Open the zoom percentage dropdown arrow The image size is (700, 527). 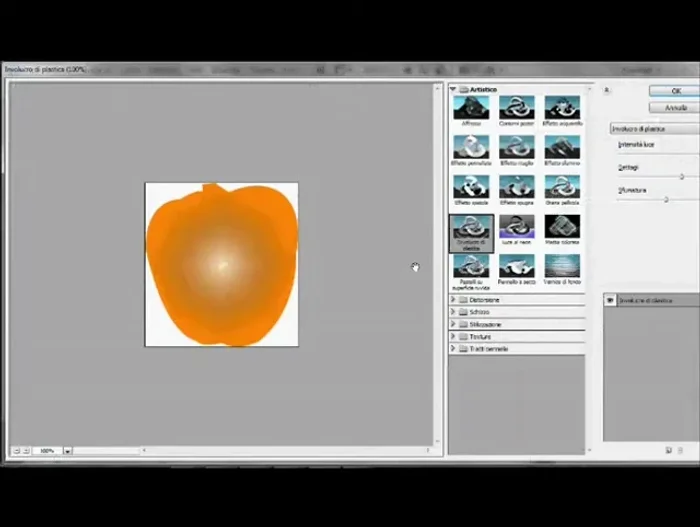tap(68, 451)
